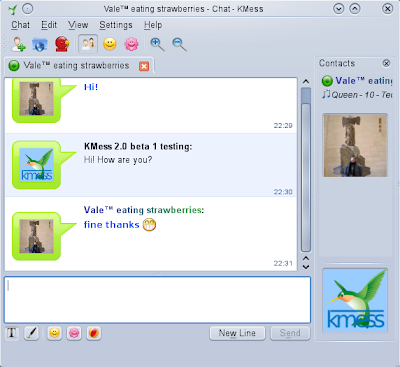
Task: Select the Vale eating strawberries chat tab
Action: (79, 66)
